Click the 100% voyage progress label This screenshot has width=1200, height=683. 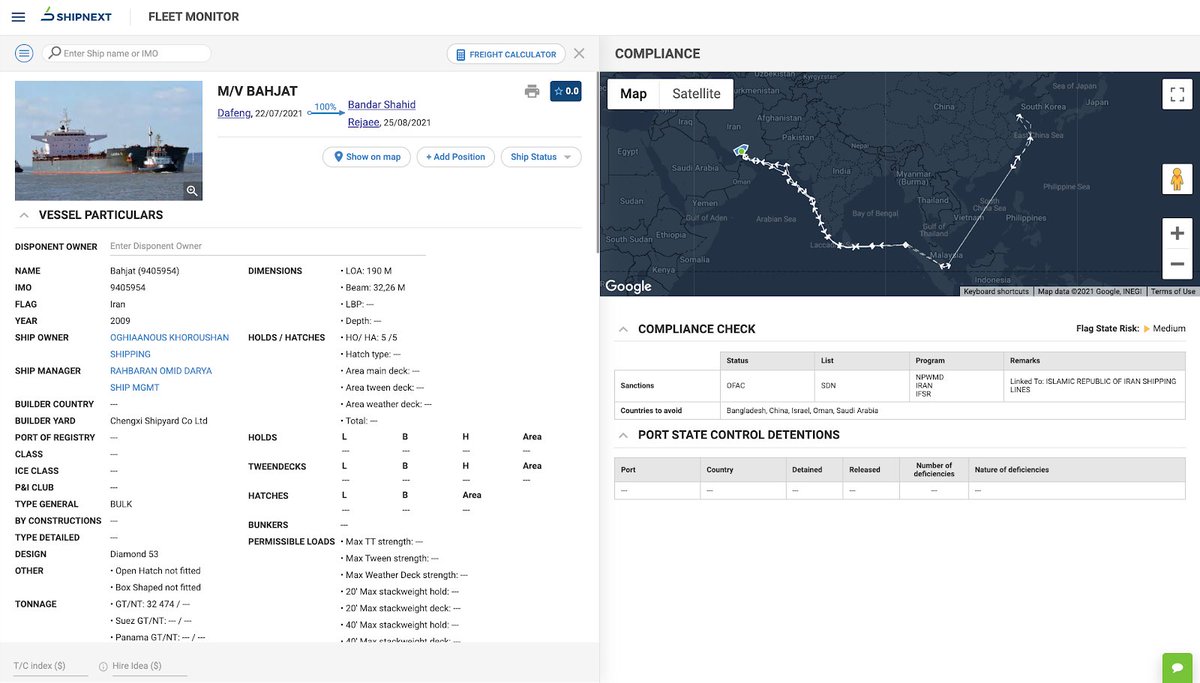[325, 106]
